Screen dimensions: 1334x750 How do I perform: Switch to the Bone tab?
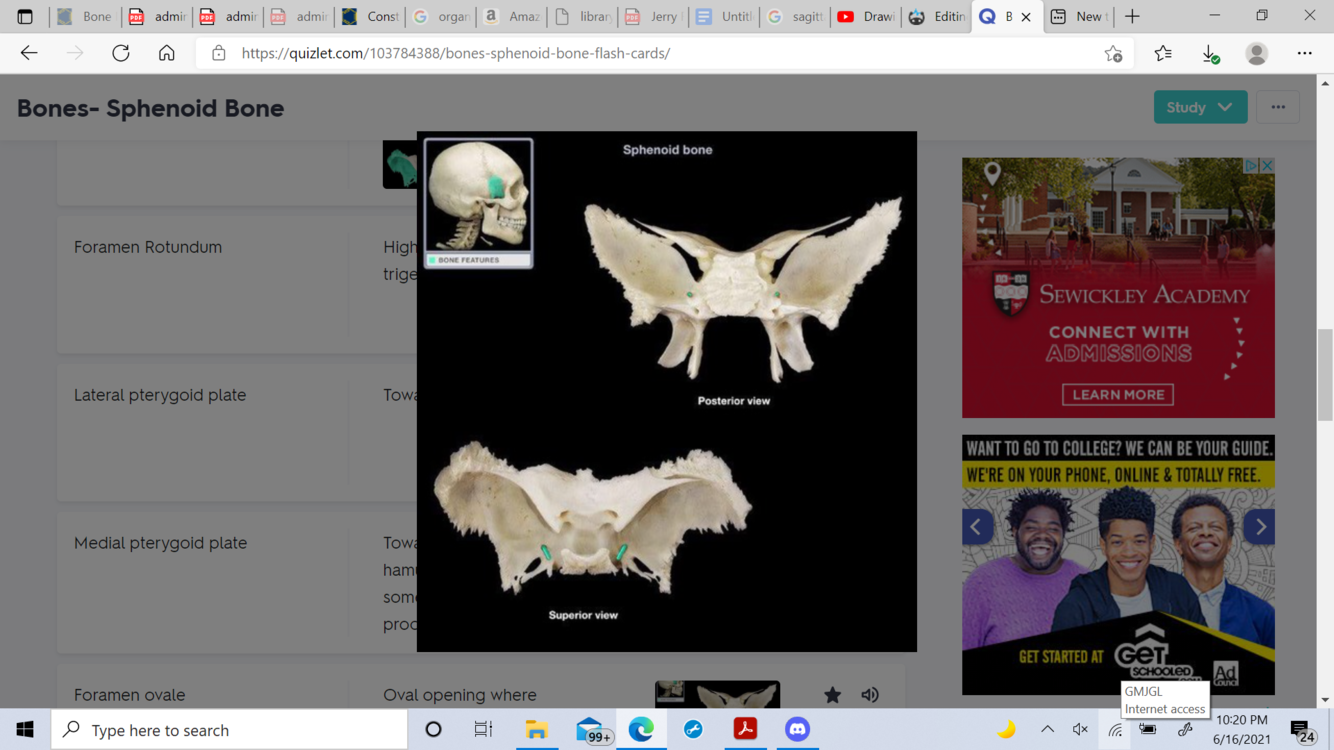[x=86, y=16]
